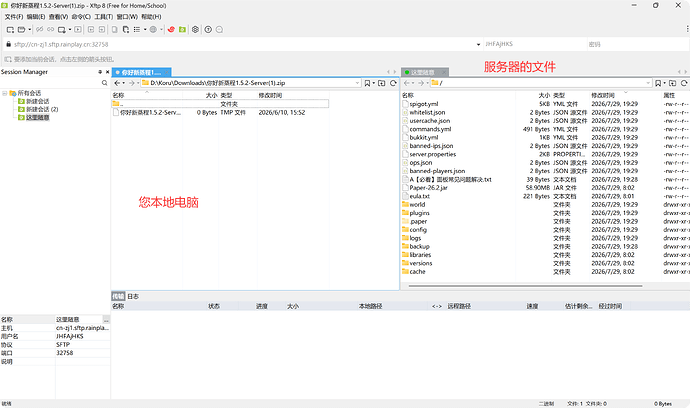Click the remote pane forward arrow
The width and height of the screenshot is (690, 408).
[x=421, y=83]
